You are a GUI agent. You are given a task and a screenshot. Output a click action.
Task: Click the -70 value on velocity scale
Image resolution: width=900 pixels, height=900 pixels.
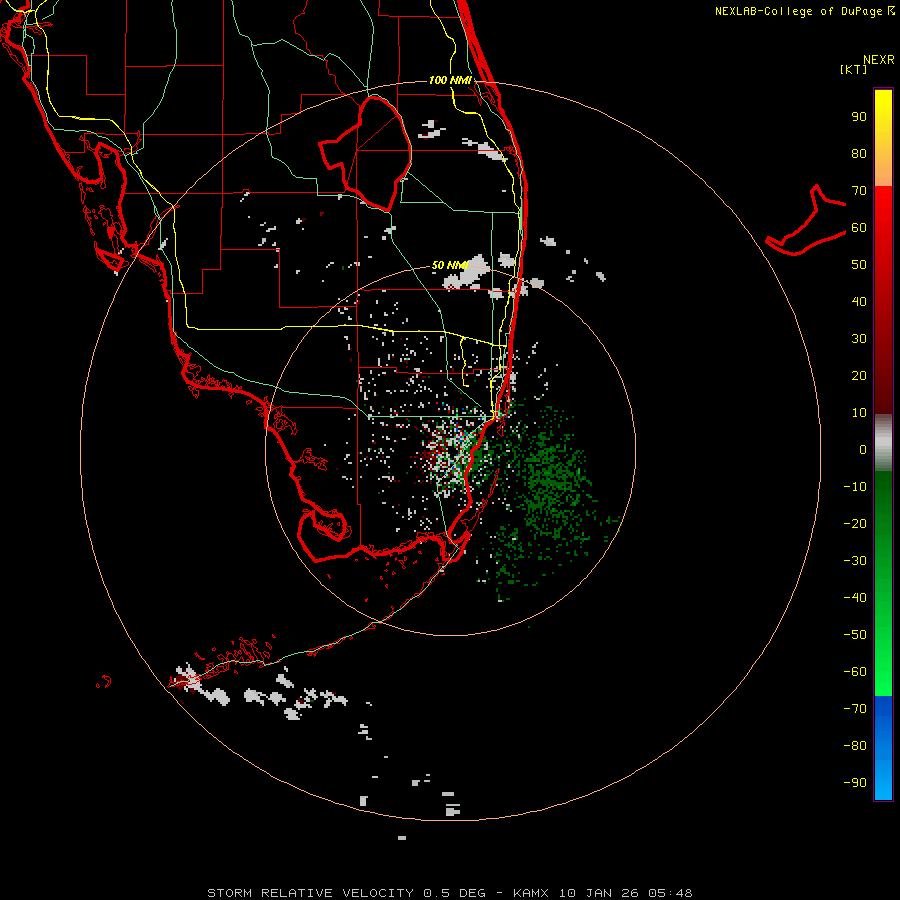coord(855,709)
